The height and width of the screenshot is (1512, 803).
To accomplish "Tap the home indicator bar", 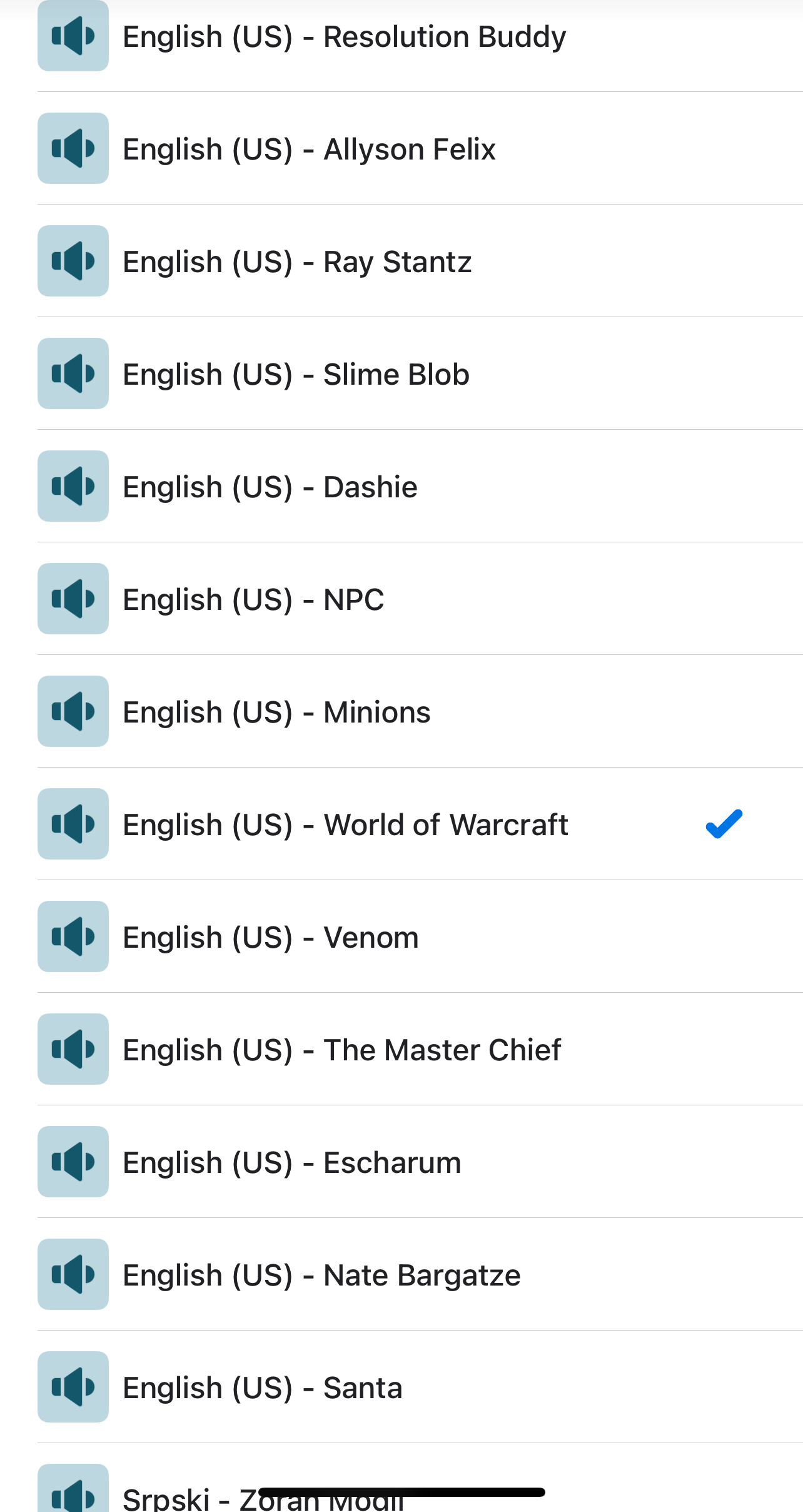I will (401, 1493).
